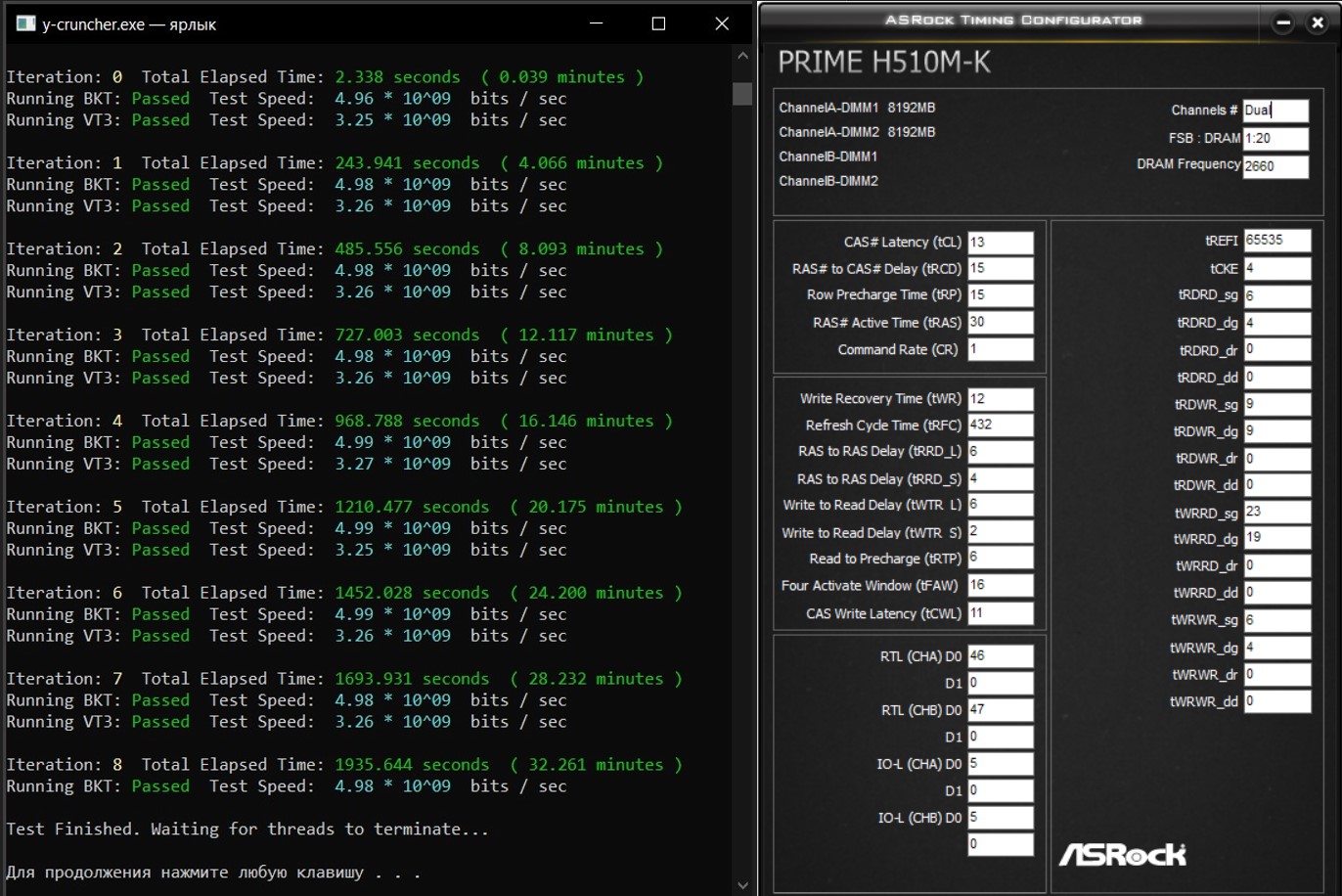
Task: Select the tRDWR_dd field
Action: (x=1276, y=484)
